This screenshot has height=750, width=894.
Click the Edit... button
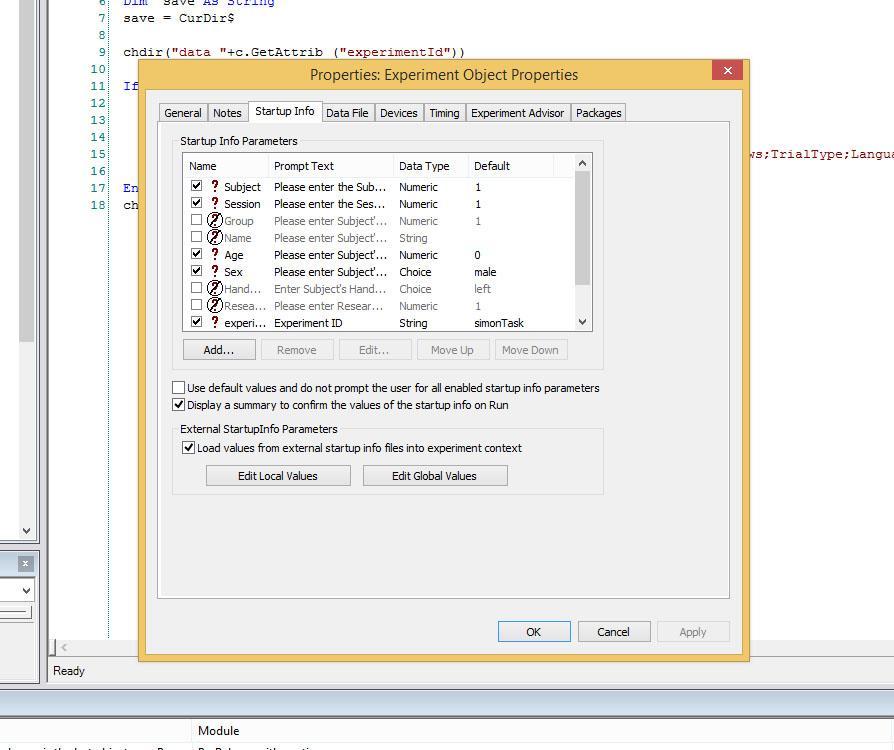[x=374, y=350]
